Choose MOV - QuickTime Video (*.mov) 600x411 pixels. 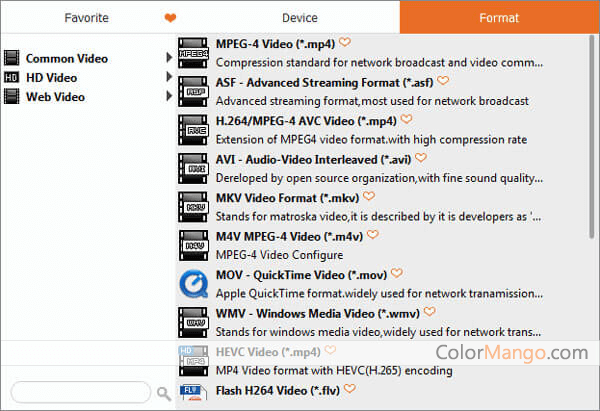tap(302, 275)
